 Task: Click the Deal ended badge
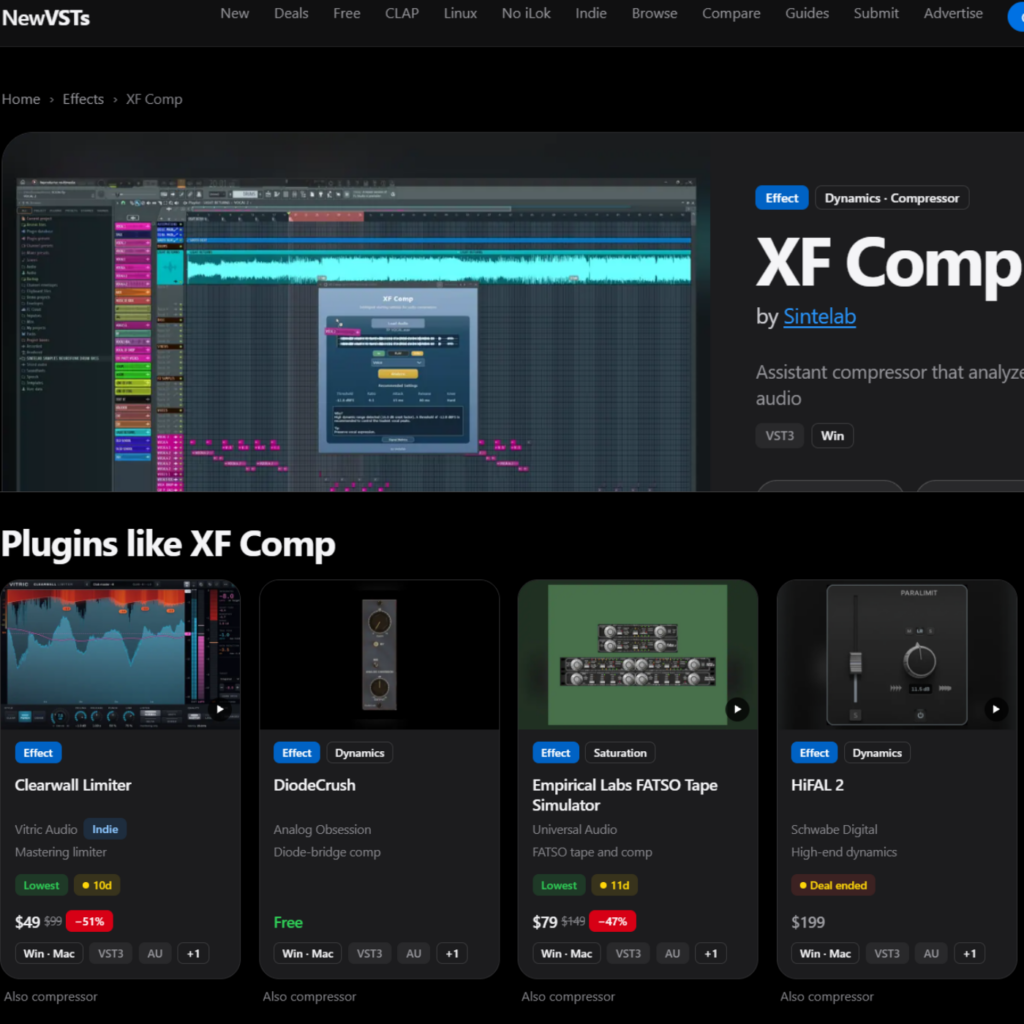(833, 886)
